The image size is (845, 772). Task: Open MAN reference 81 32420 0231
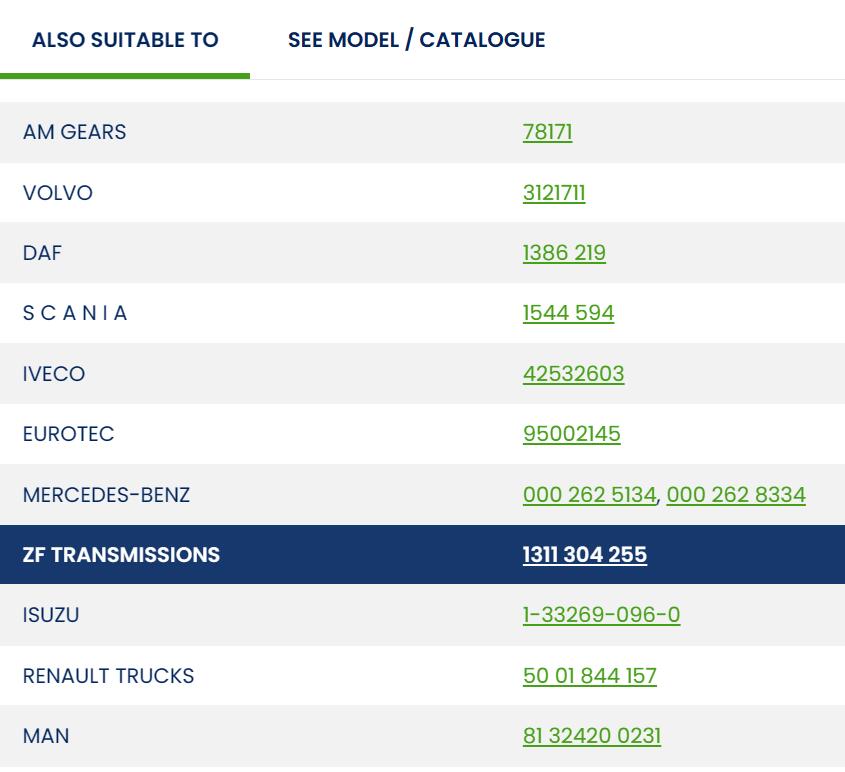591,736
